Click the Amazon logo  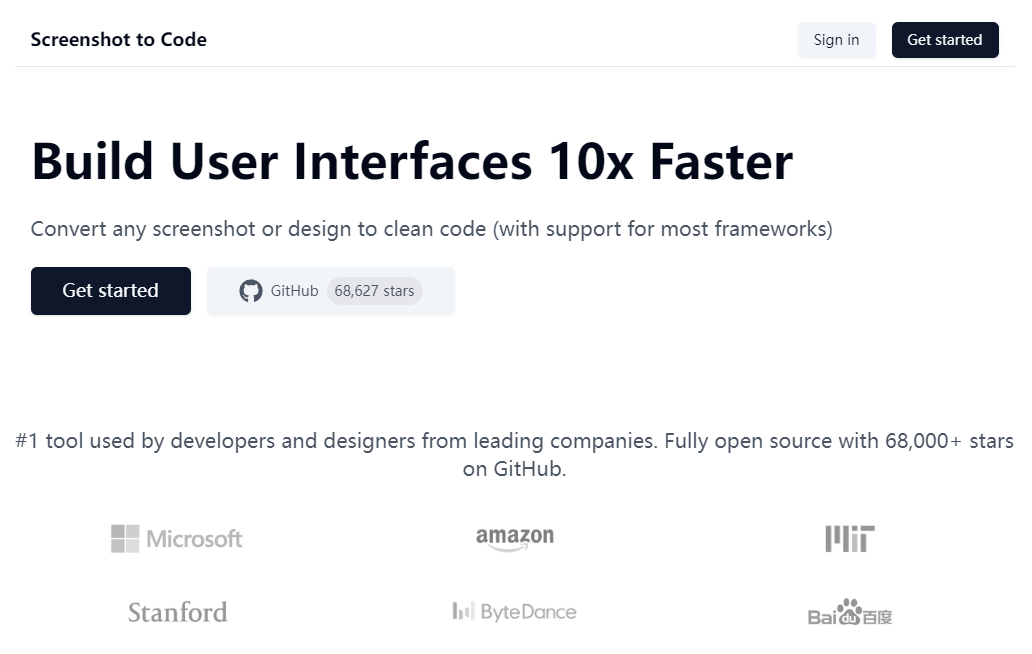point(515,538)
